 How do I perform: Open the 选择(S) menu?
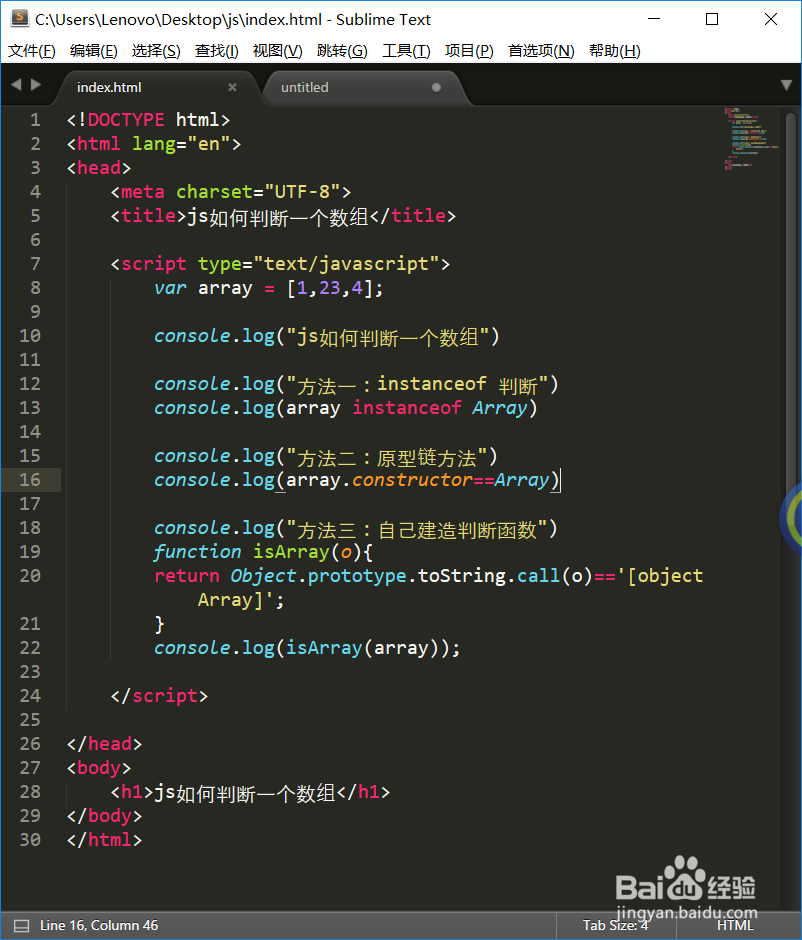[x=156, y=51]
